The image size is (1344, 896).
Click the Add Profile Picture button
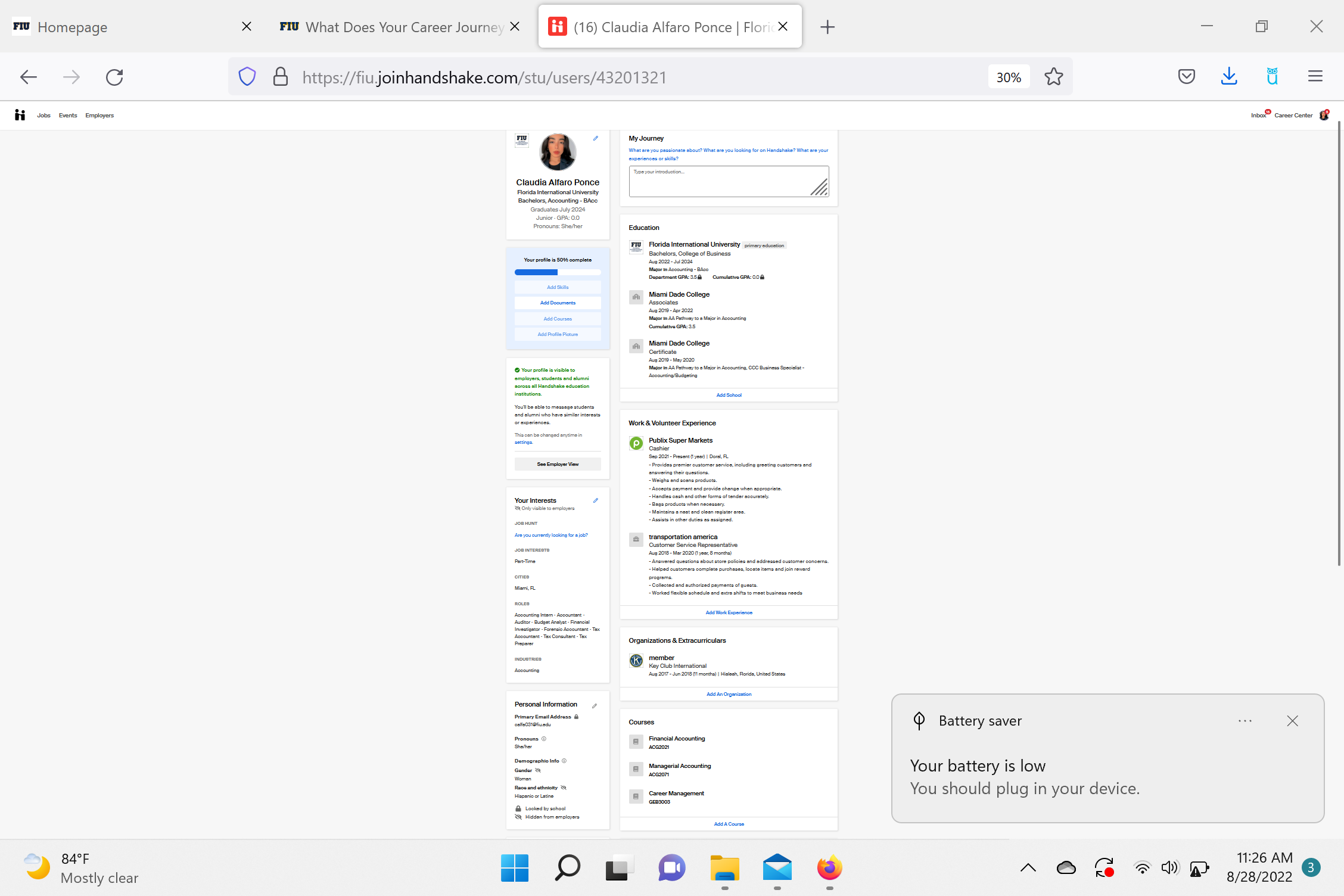(558, 334)
